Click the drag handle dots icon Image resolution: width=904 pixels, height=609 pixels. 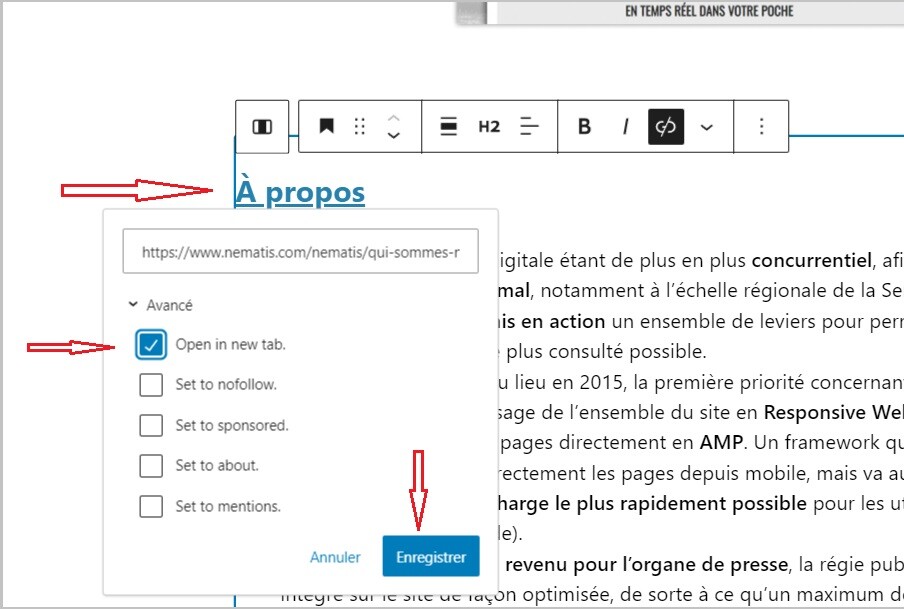point(360,127)
